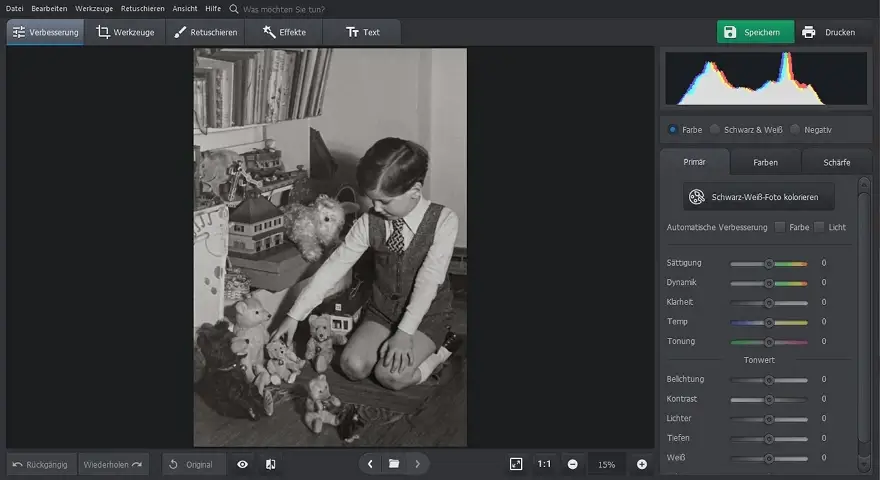This screenshot has width=880, height=480.
Task: Click the before/after compare icon
Action: click(x=271, y=464)
